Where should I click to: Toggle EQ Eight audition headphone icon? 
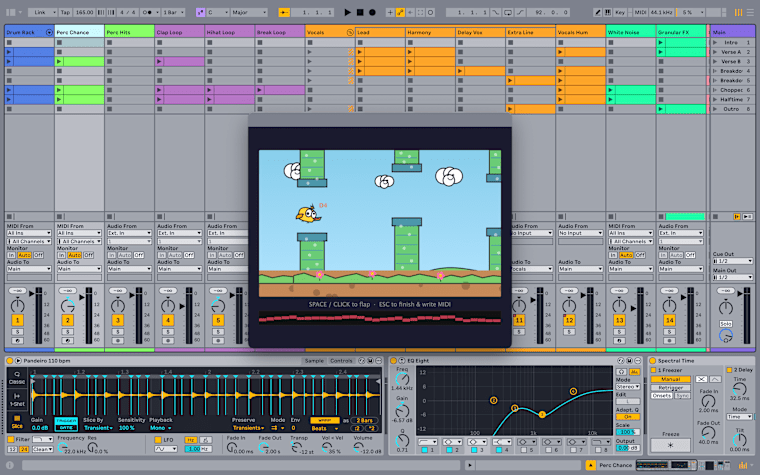621,372
